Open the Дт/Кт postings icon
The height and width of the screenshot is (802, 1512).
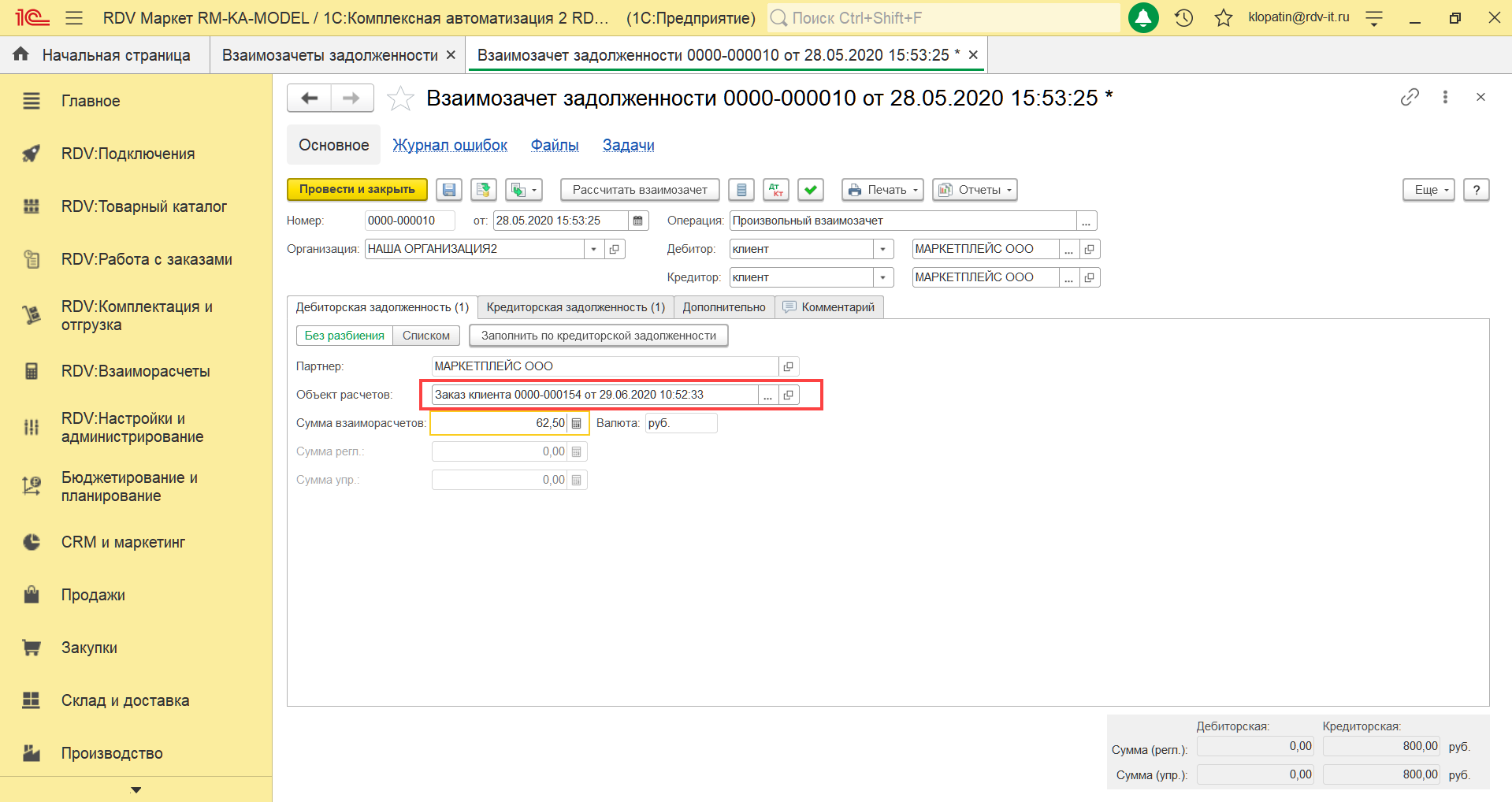click(776, 190)
